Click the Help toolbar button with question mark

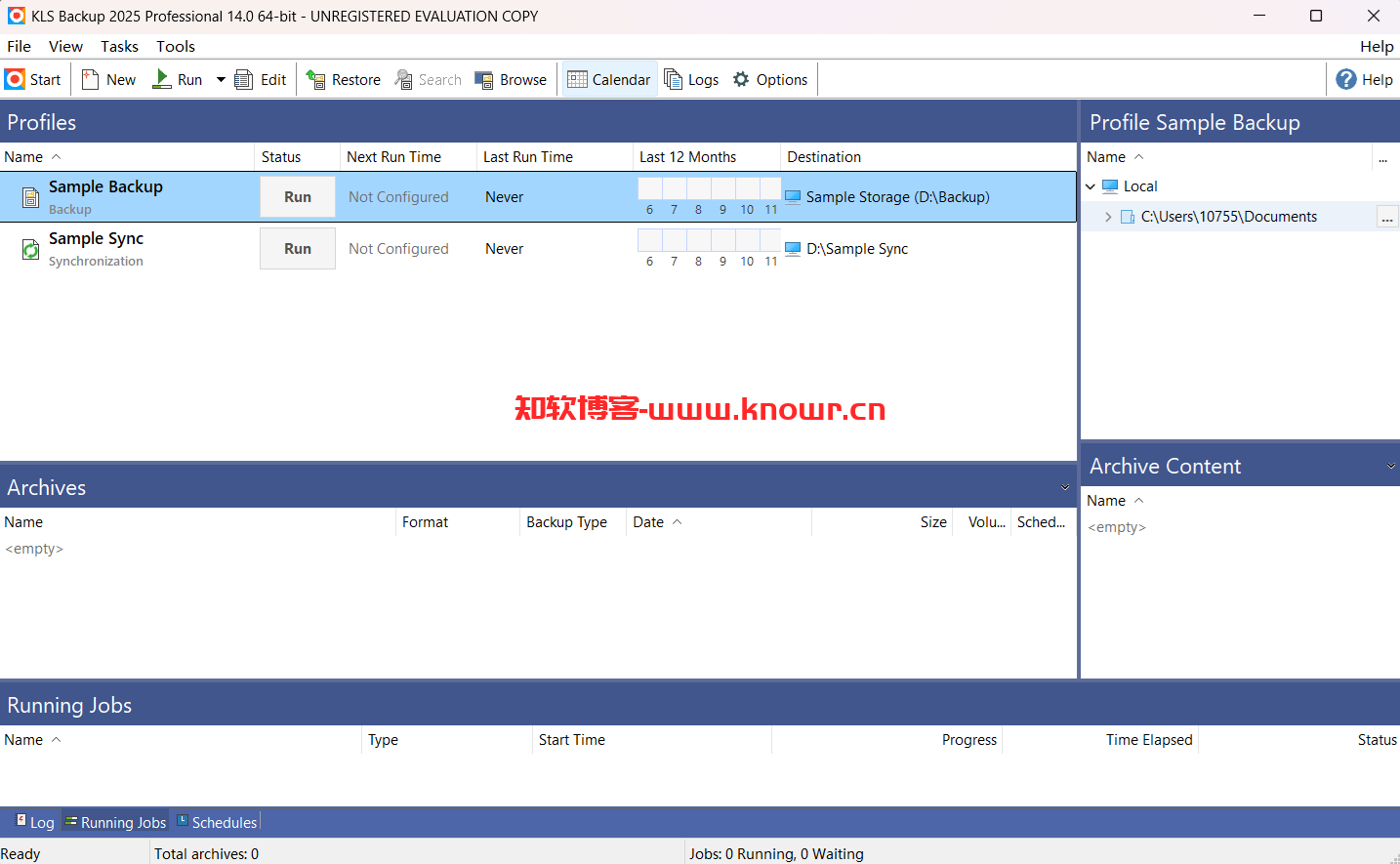click(x=1365, y=80)
